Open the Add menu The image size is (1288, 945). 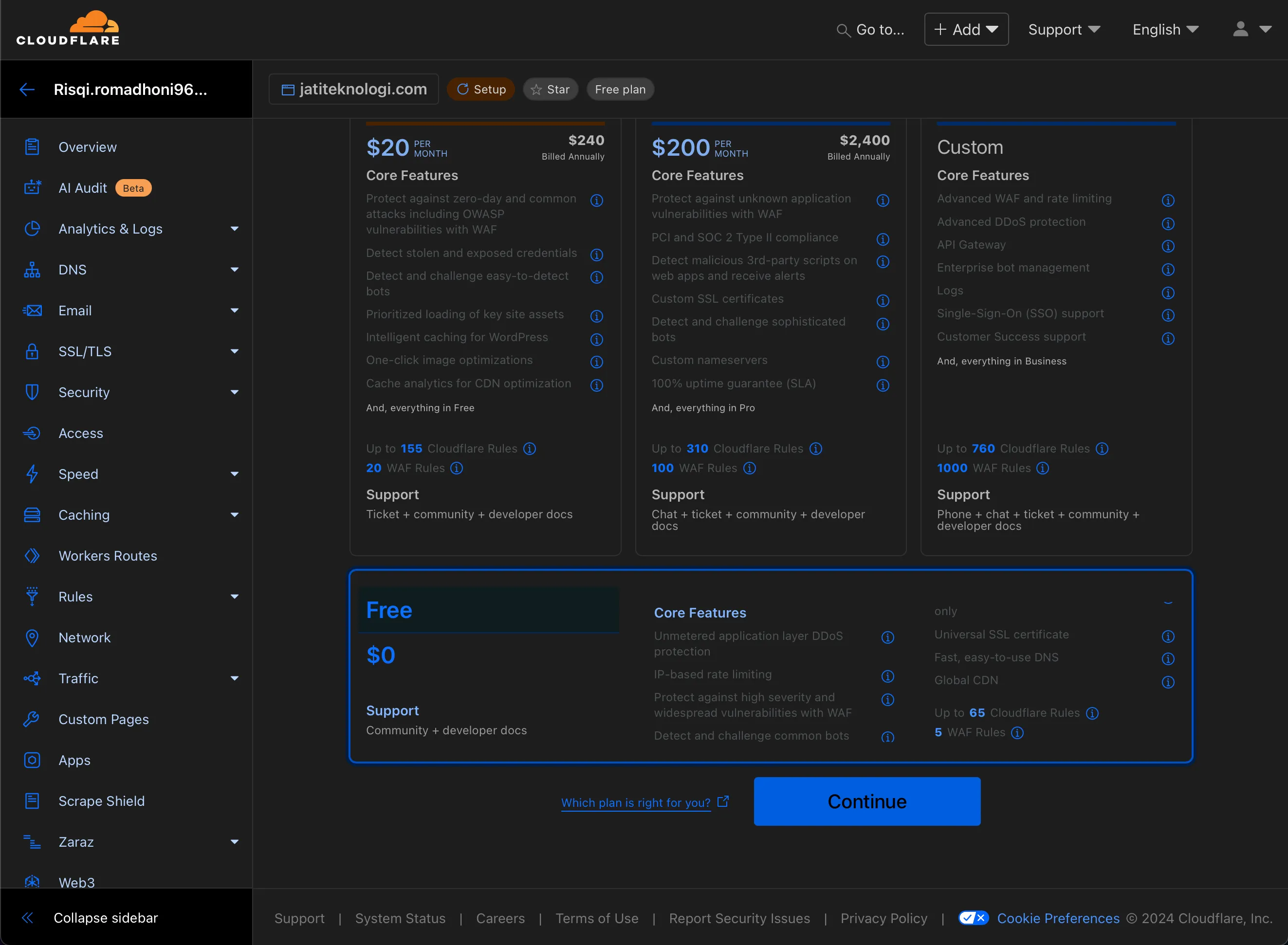[x=966, y=29]
